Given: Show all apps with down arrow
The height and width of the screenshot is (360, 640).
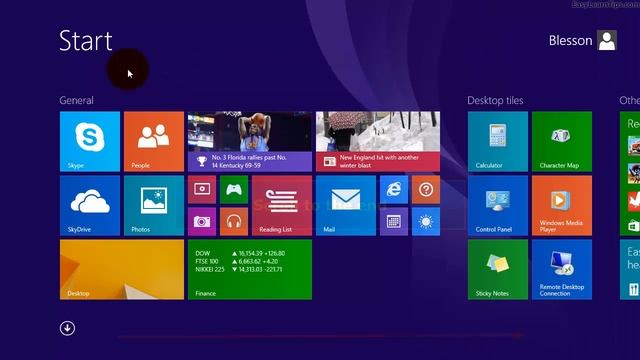Looking at the screenshot, I should click(x=67, y=328).
